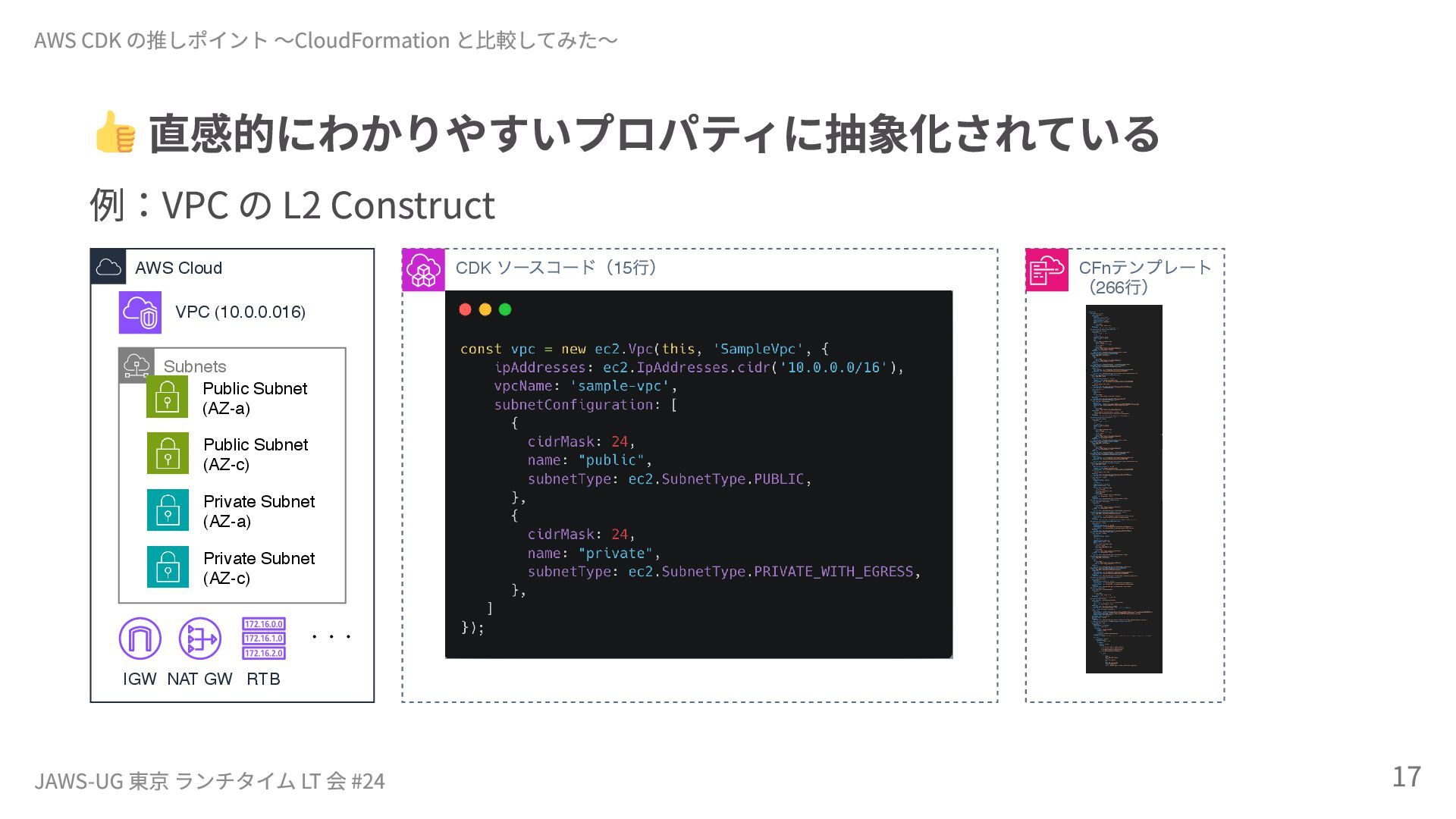Click the Public Subnet (AZ-c) lock icon

pos(168,453)
